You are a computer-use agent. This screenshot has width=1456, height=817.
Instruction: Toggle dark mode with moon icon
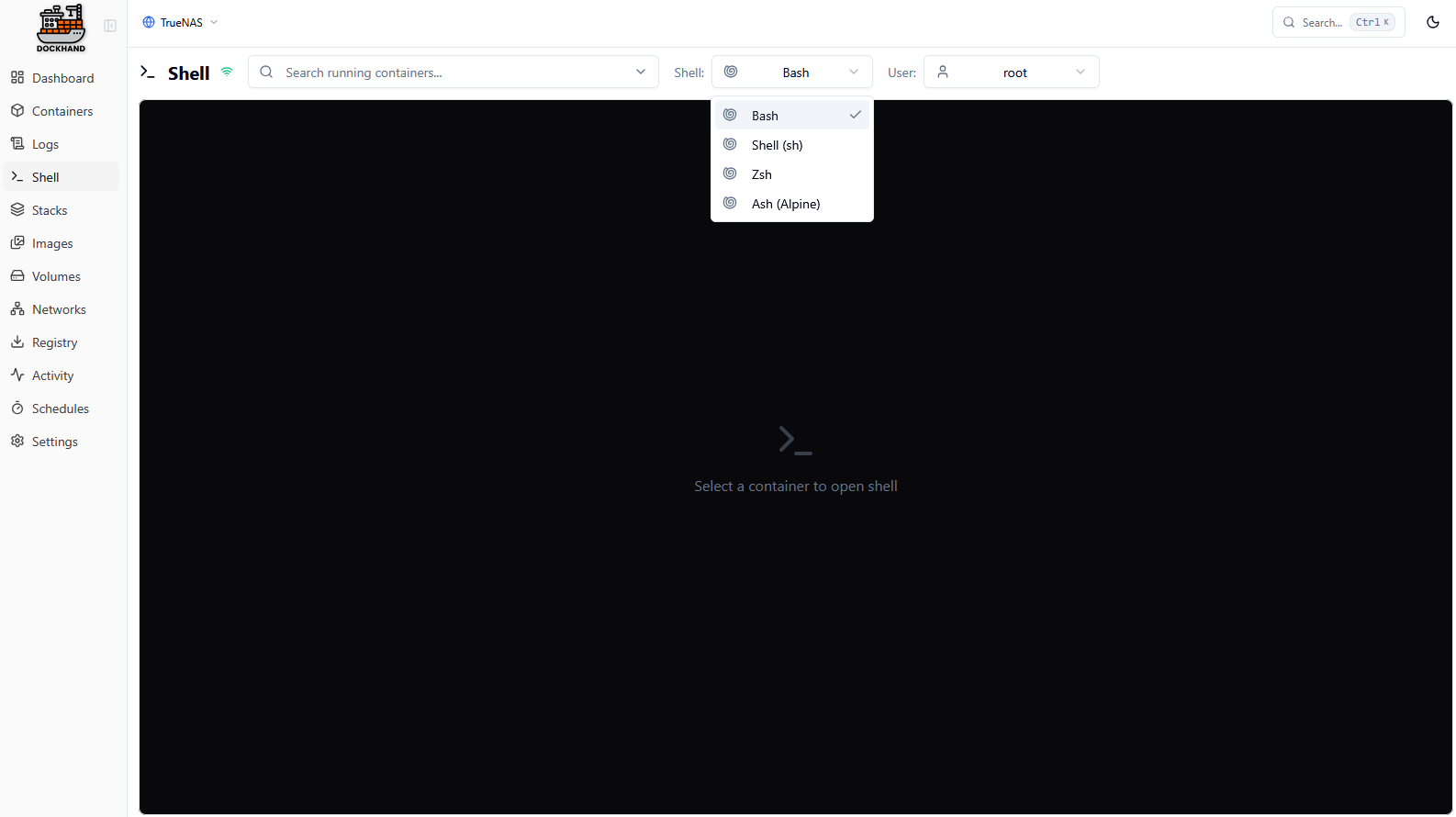pyautogui.click(x=1432, y=22)
